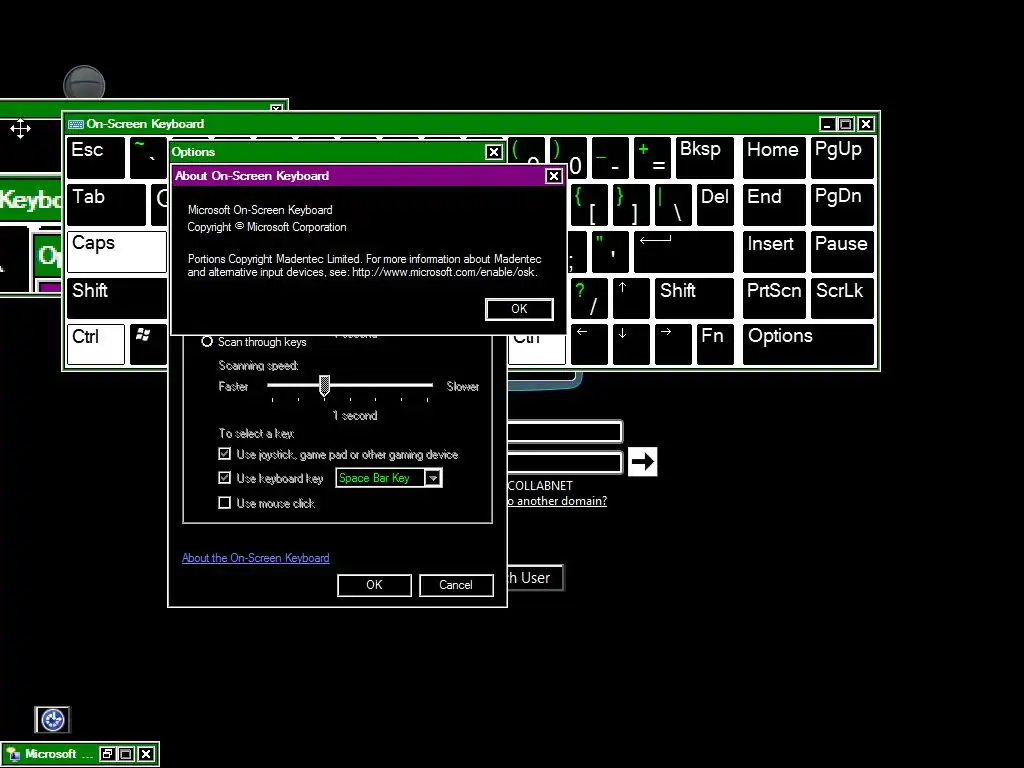Image resolution: width=1024 pixels, height=768 pixels.
Task: Click the underscore minus key
Action: point(610,157)
